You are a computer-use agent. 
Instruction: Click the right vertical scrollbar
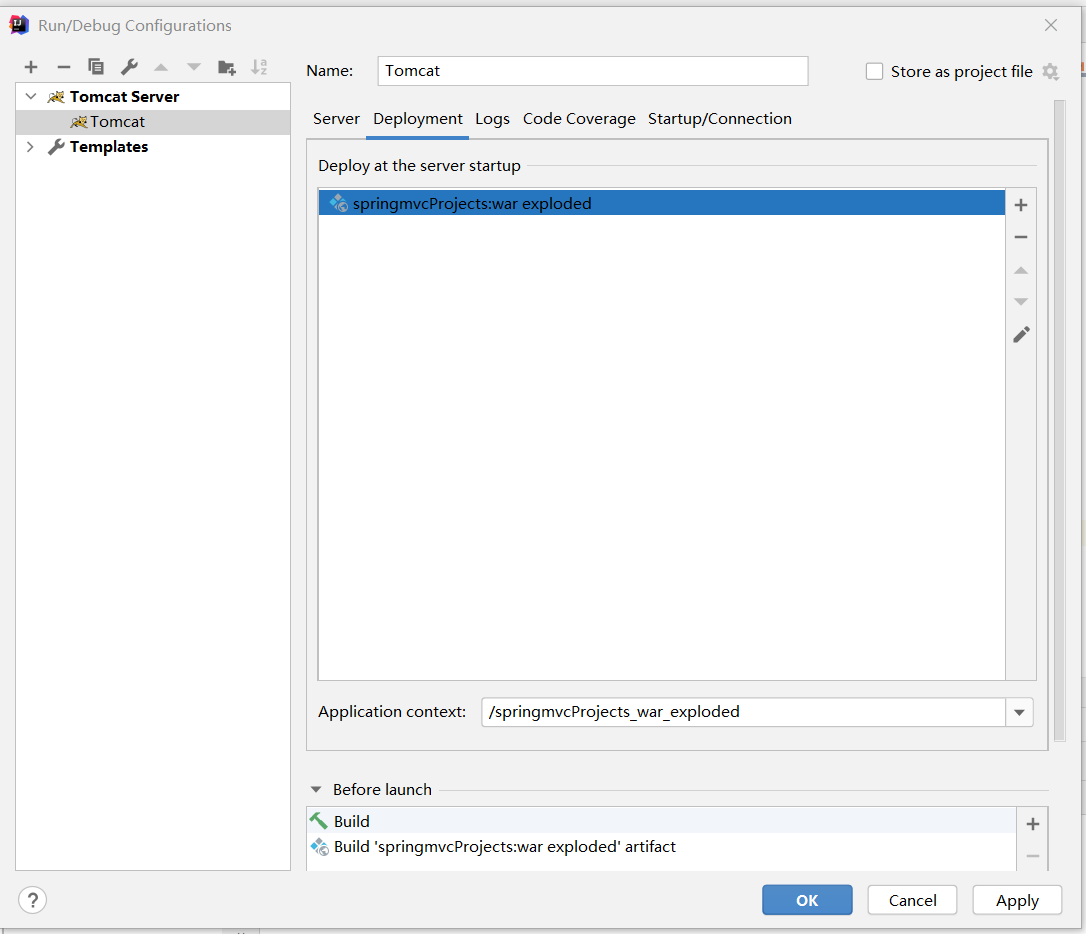[1059, 420]
